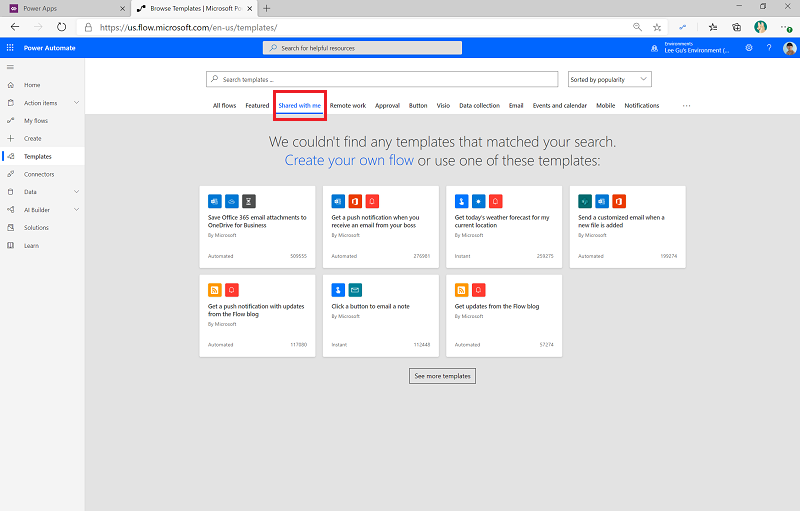The height and width of the screenshot is (511, 800).
Task: Open My flows in the sidebar
Action: [x=42, y=121]
